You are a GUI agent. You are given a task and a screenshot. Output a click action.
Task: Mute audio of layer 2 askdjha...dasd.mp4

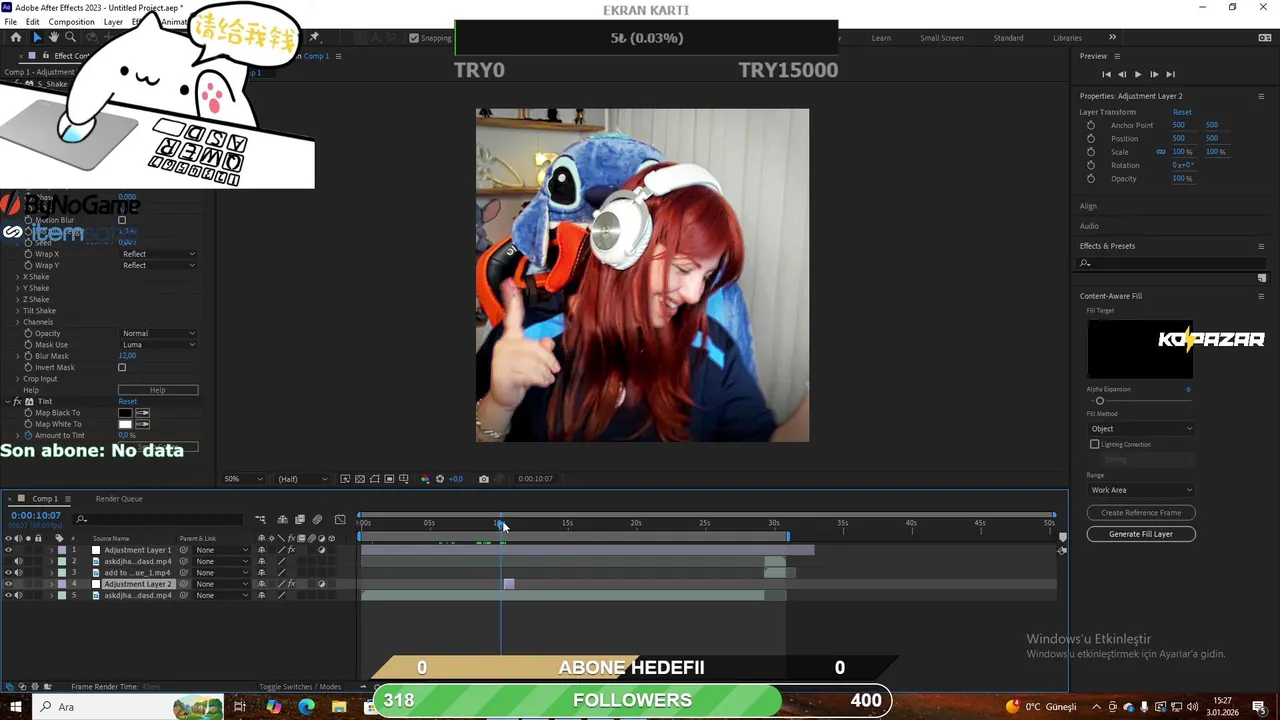coord(18,561)
